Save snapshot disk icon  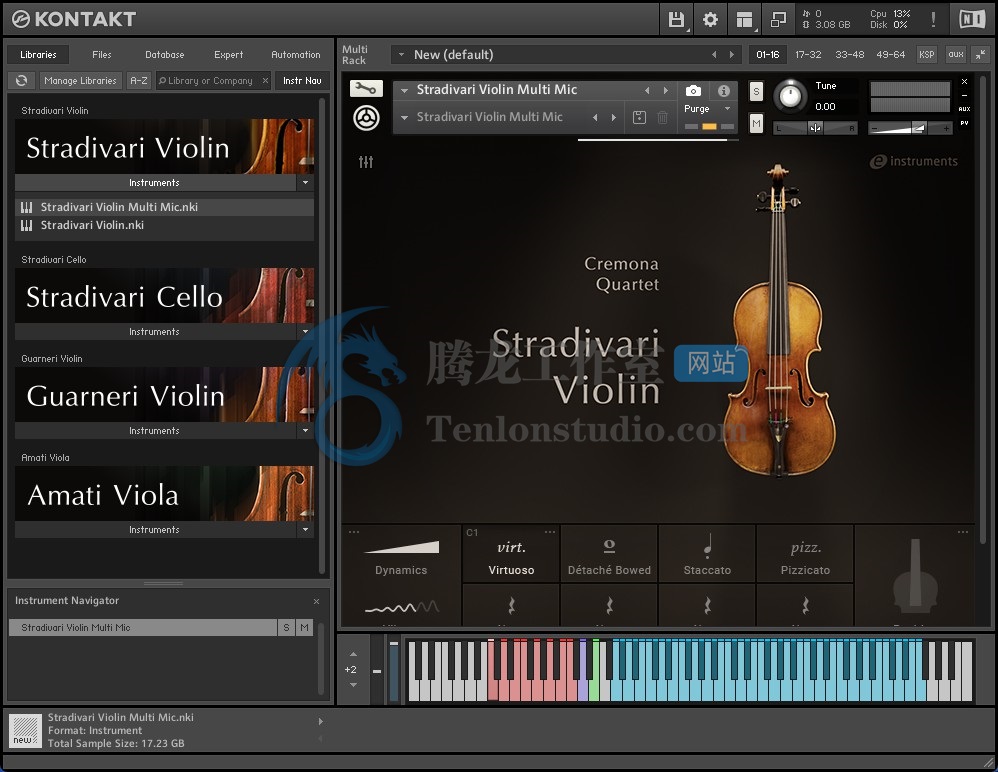(x=639, y=117)
